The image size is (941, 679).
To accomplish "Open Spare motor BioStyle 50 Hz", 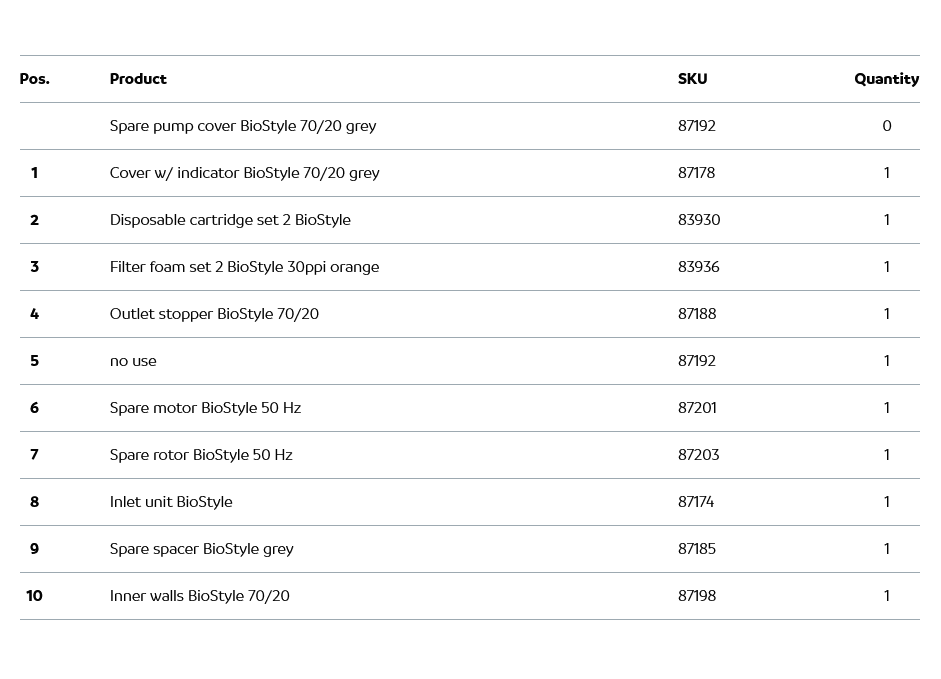I will [x=205, y=408].
